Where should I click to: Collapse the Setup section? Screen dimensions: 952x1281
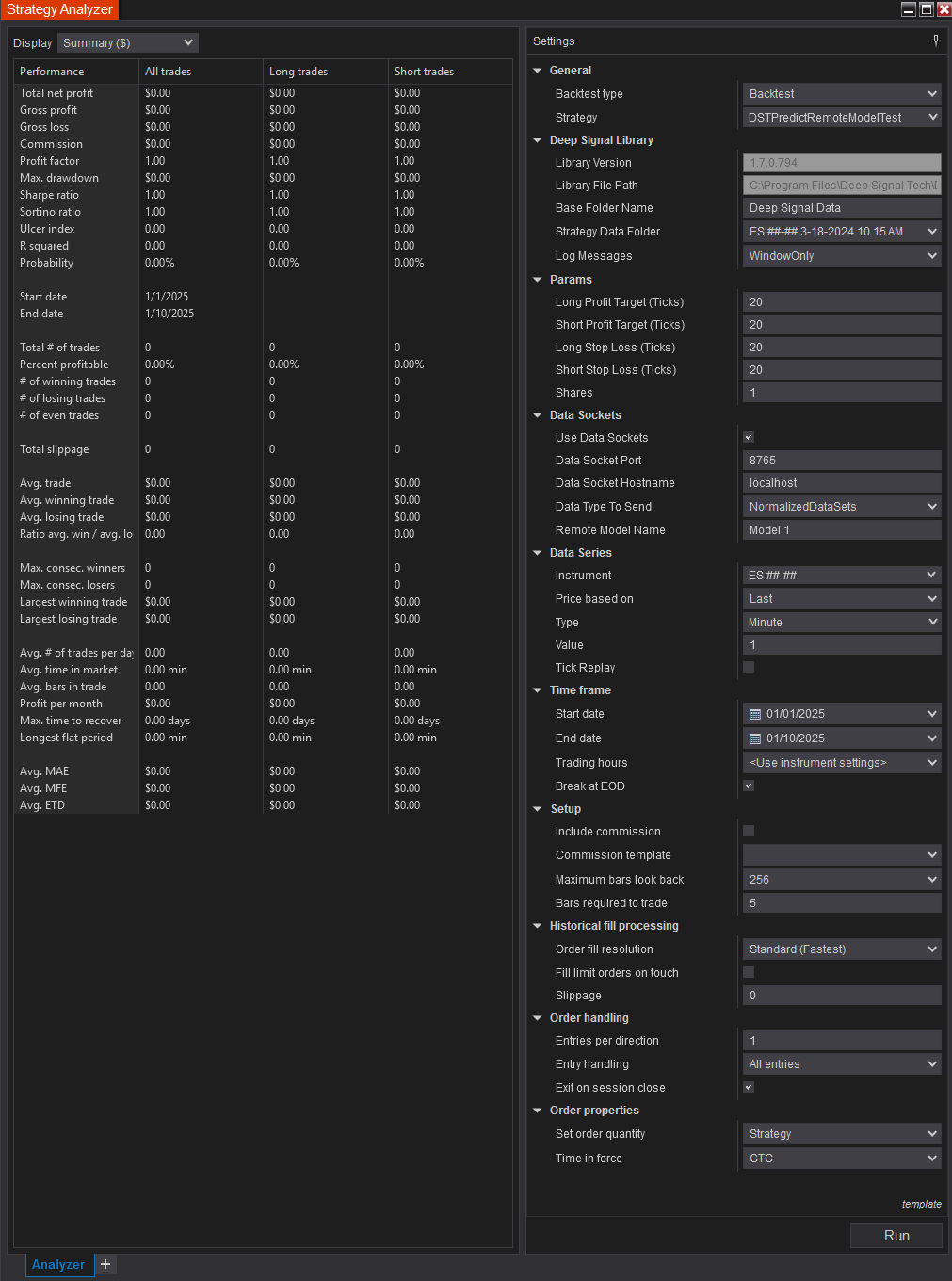tap(538, 809)
